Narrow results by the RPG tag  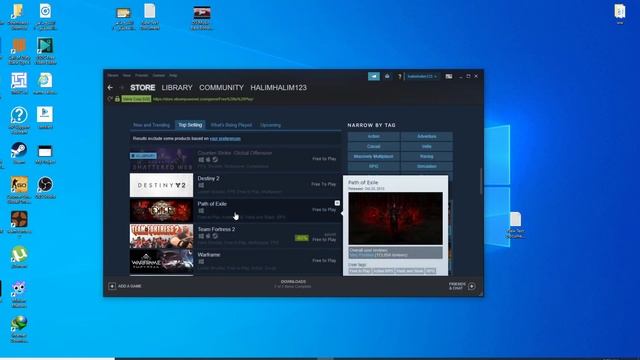[373, 167]
